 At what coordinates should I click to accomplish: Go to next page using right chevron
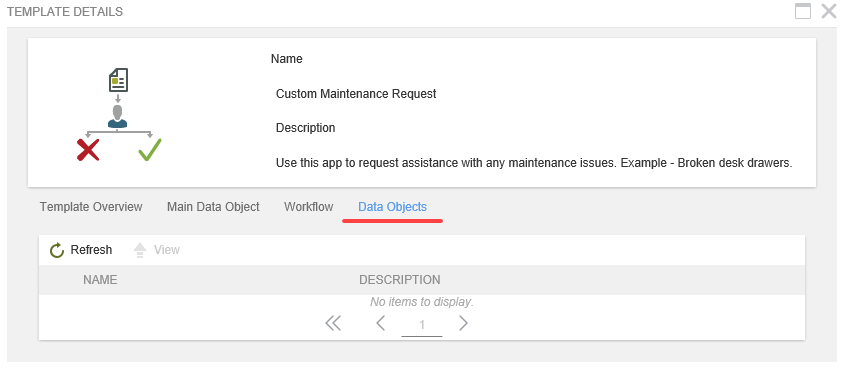pyautogui.click(x=463, y=323)
